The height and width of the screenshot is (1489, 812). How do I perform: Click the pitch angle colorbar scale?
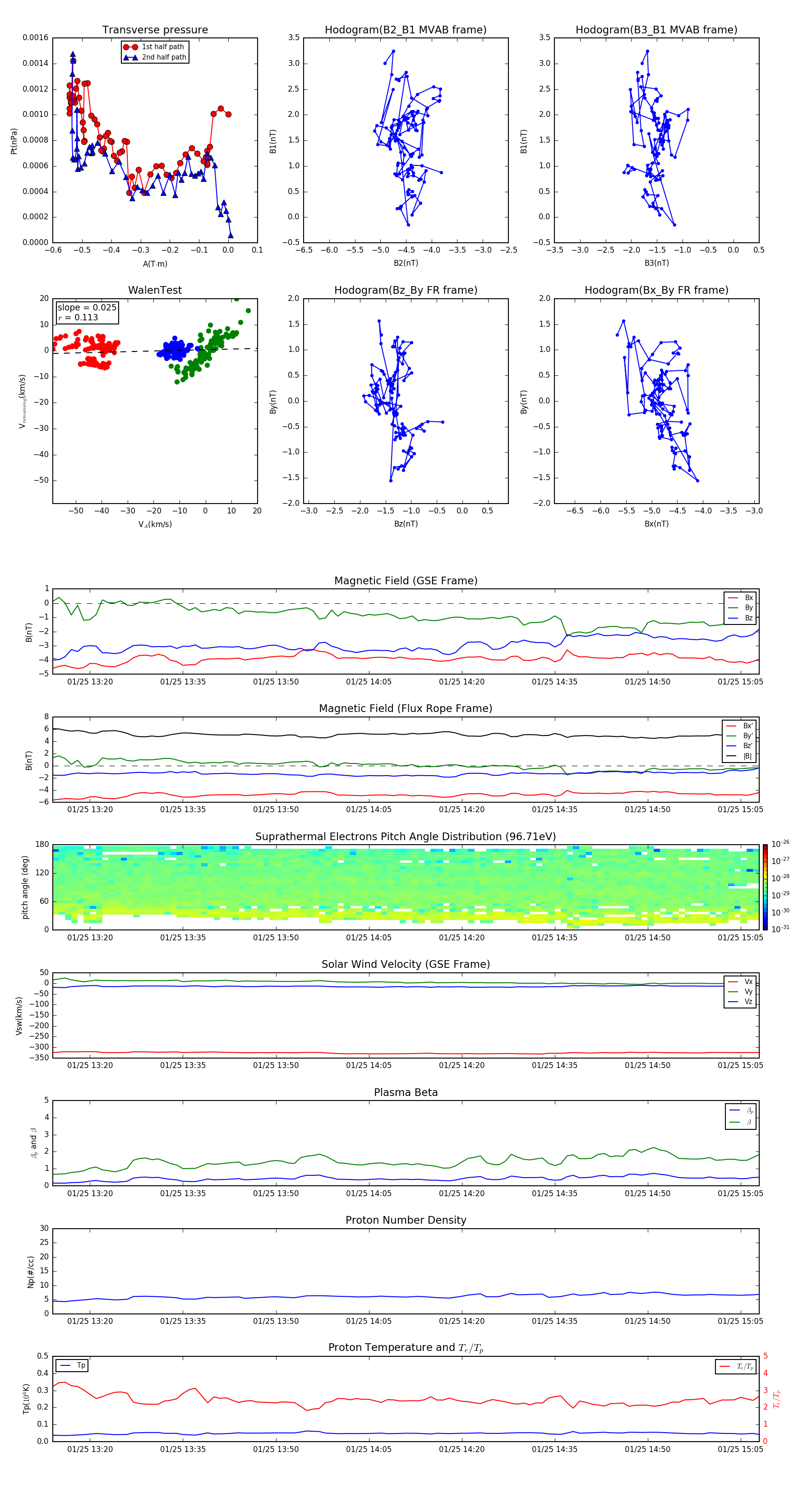click(765, 887)
